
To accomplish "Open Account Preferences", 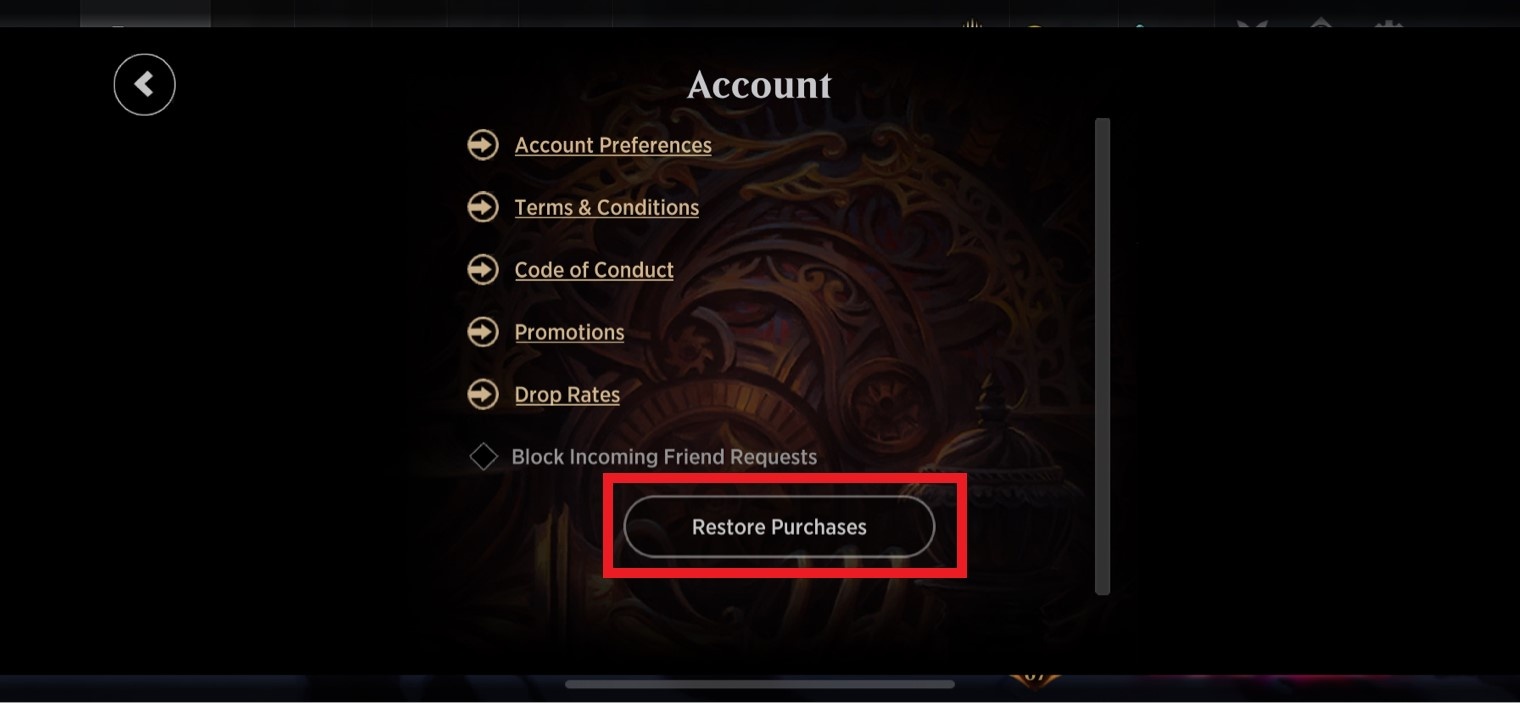I will 612,145.
